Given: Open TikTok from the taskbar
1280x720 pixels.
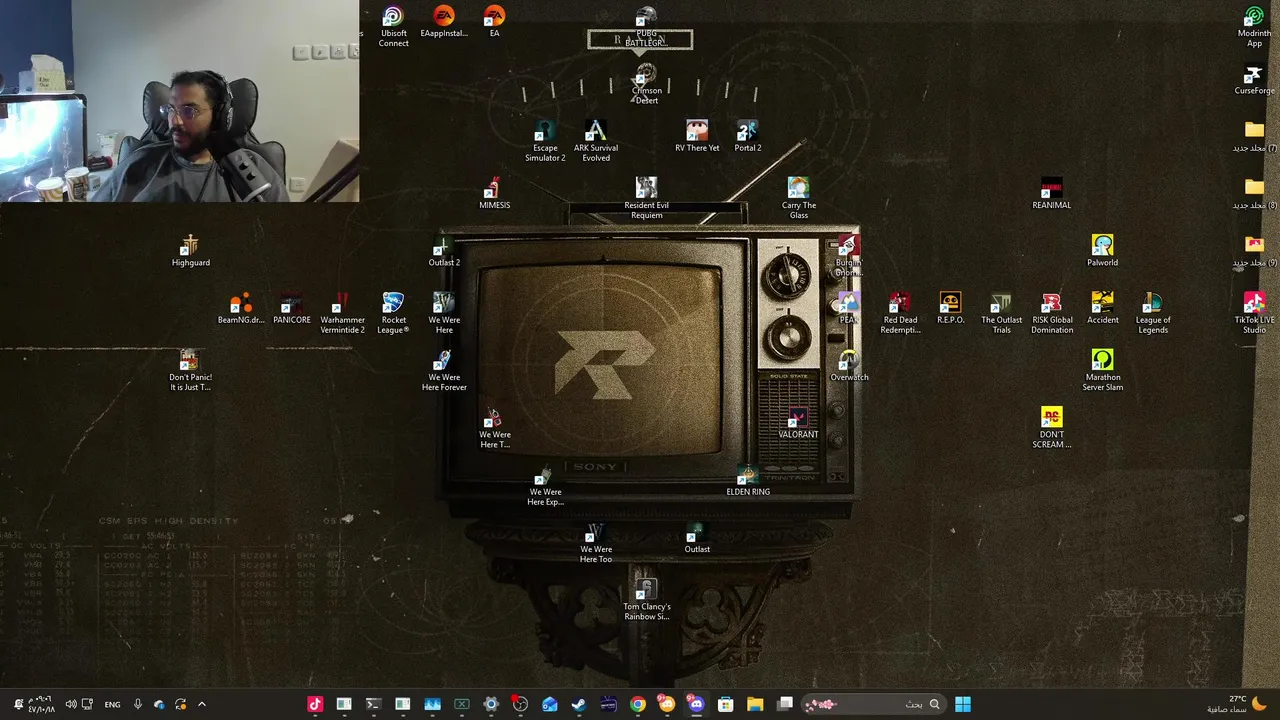Looking at the screenshot, I should (x=315, y=704).
